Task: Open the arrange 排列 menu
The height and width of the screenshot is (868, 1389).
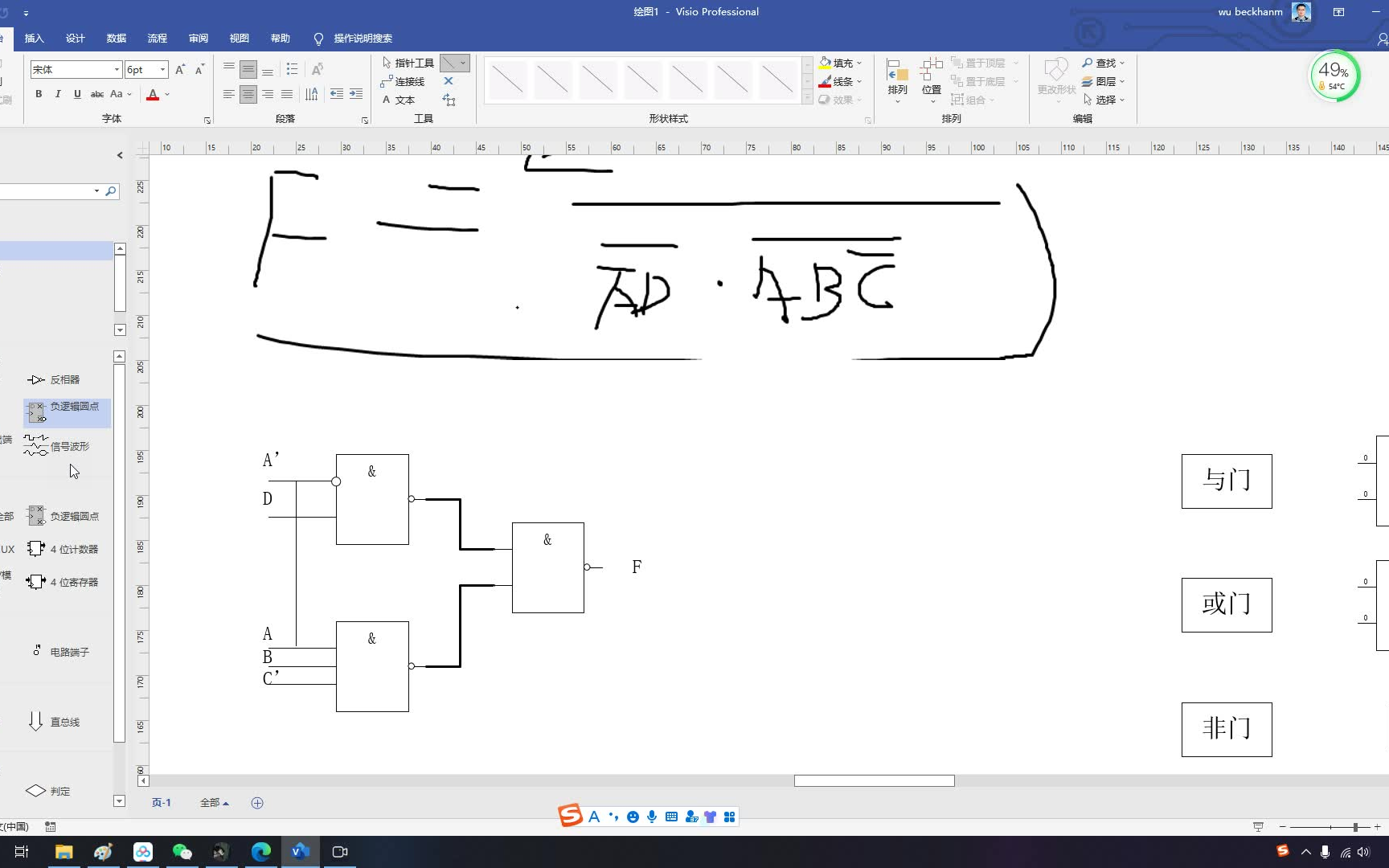Action: tap(897, 80)
